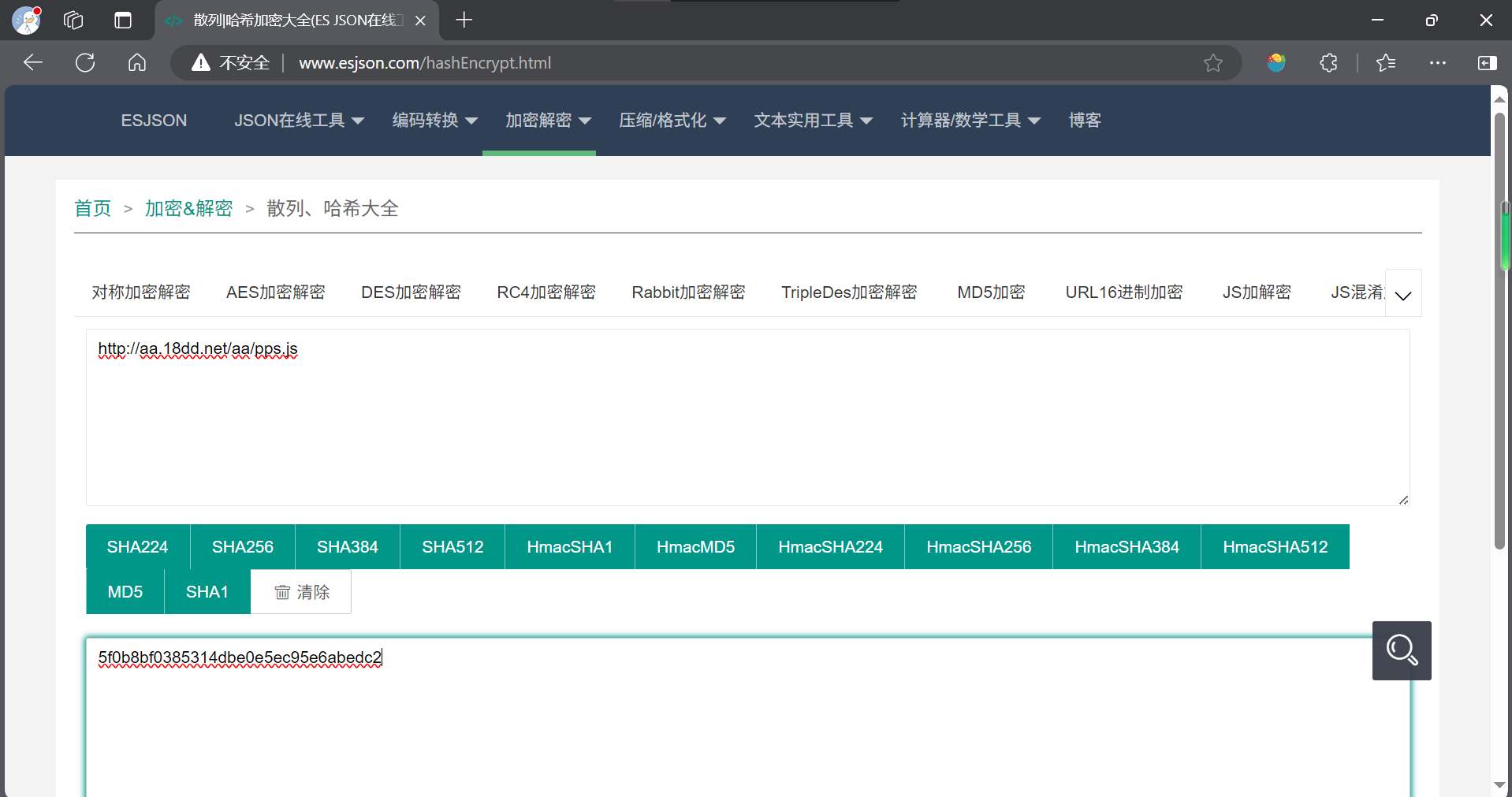Reload the page with refresh icon
1512x797 pixels.
tap(85, 63)
